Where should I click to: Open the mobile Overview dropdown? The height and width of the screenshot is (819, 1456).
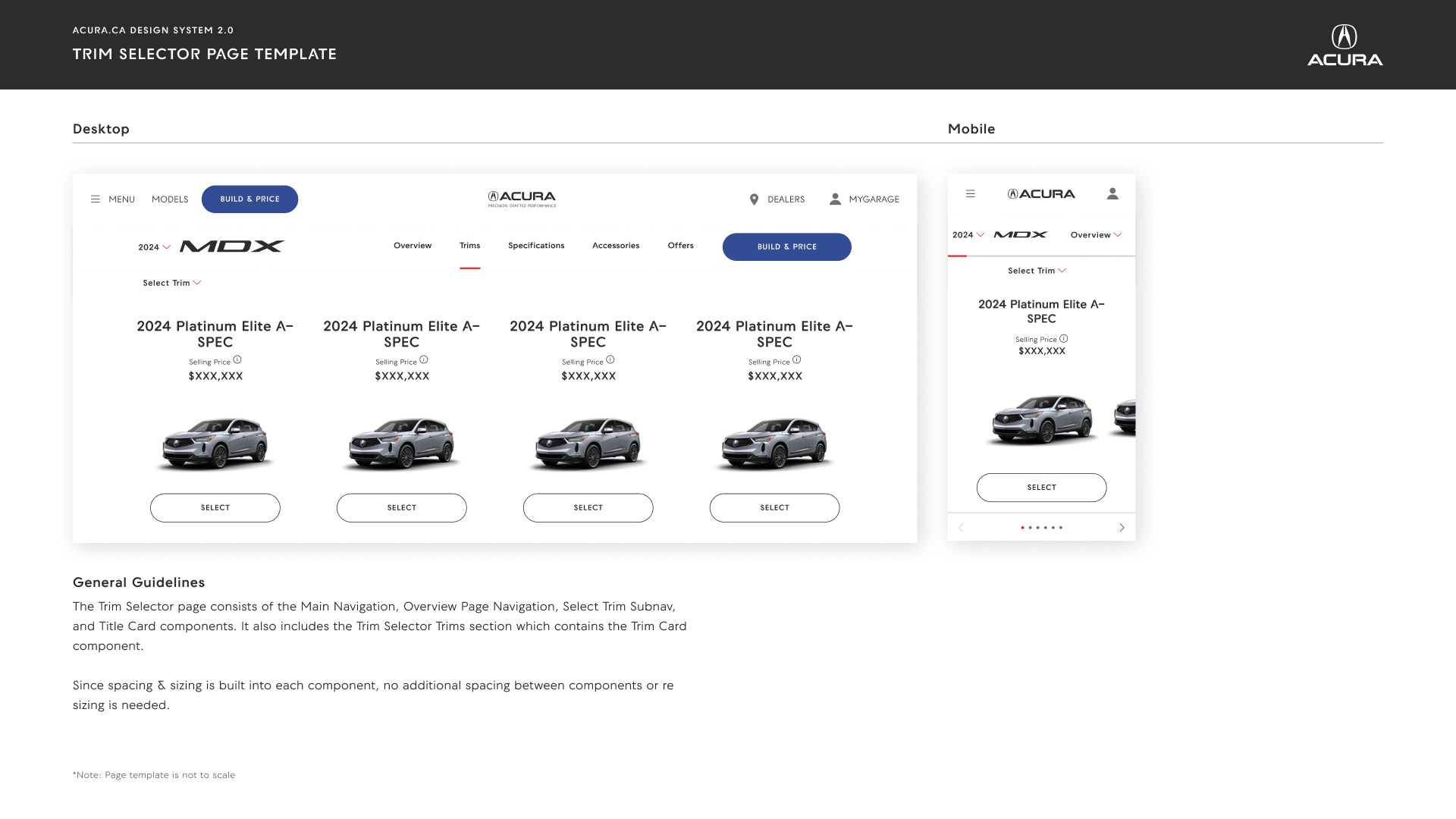pyautogui.click(x=1096, y=235)
